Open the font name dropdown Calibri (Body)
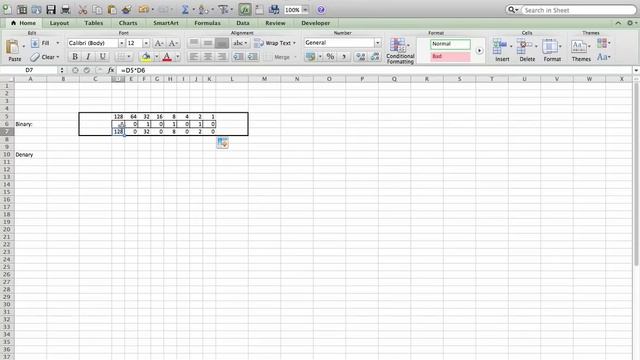Image resolution: width=640 pixels, height=360 pixels. click(x=122, y=43)
